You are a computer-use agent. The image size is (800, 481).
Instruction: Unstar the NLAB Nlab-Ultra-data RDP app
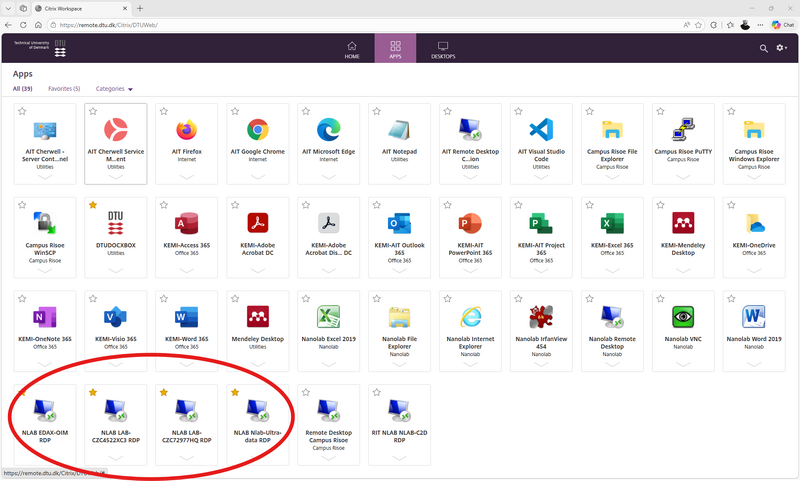[x=235, y=392]
